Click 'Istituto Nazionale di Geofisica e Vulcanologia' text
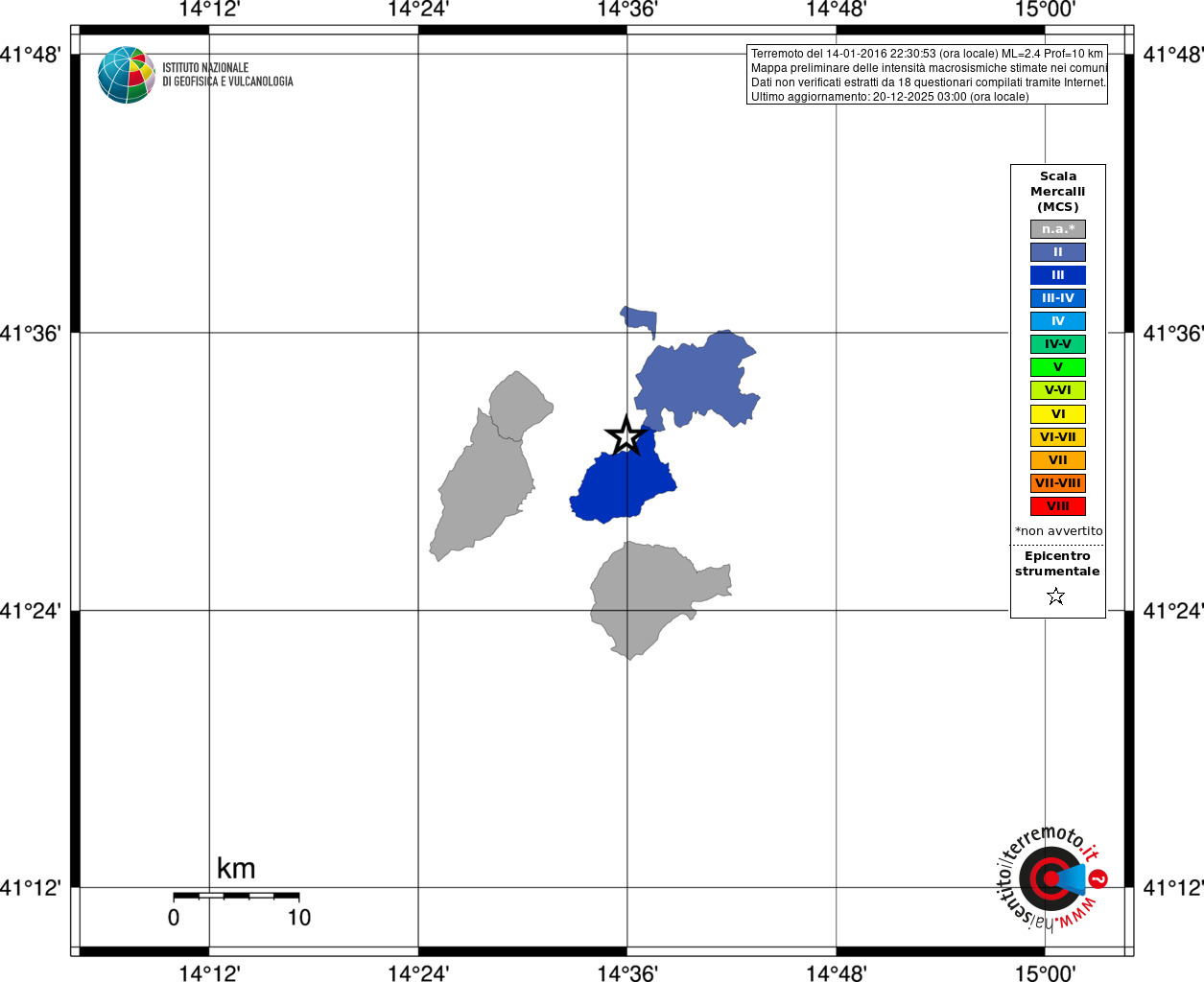 227,75
